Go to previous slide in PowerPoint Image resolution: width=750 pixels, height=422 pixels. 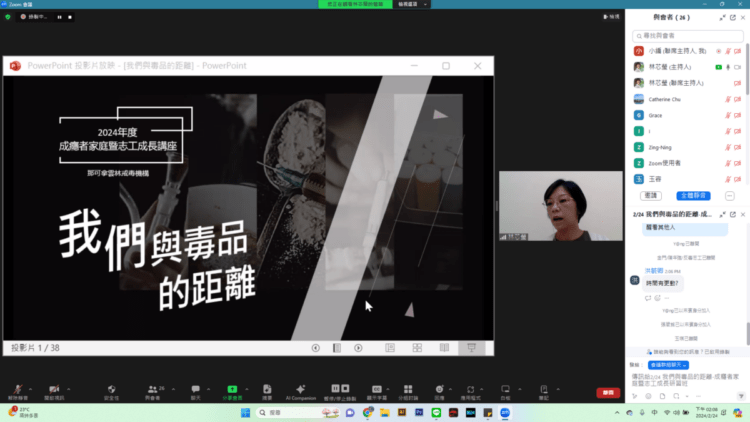click(x=316, y=348)
